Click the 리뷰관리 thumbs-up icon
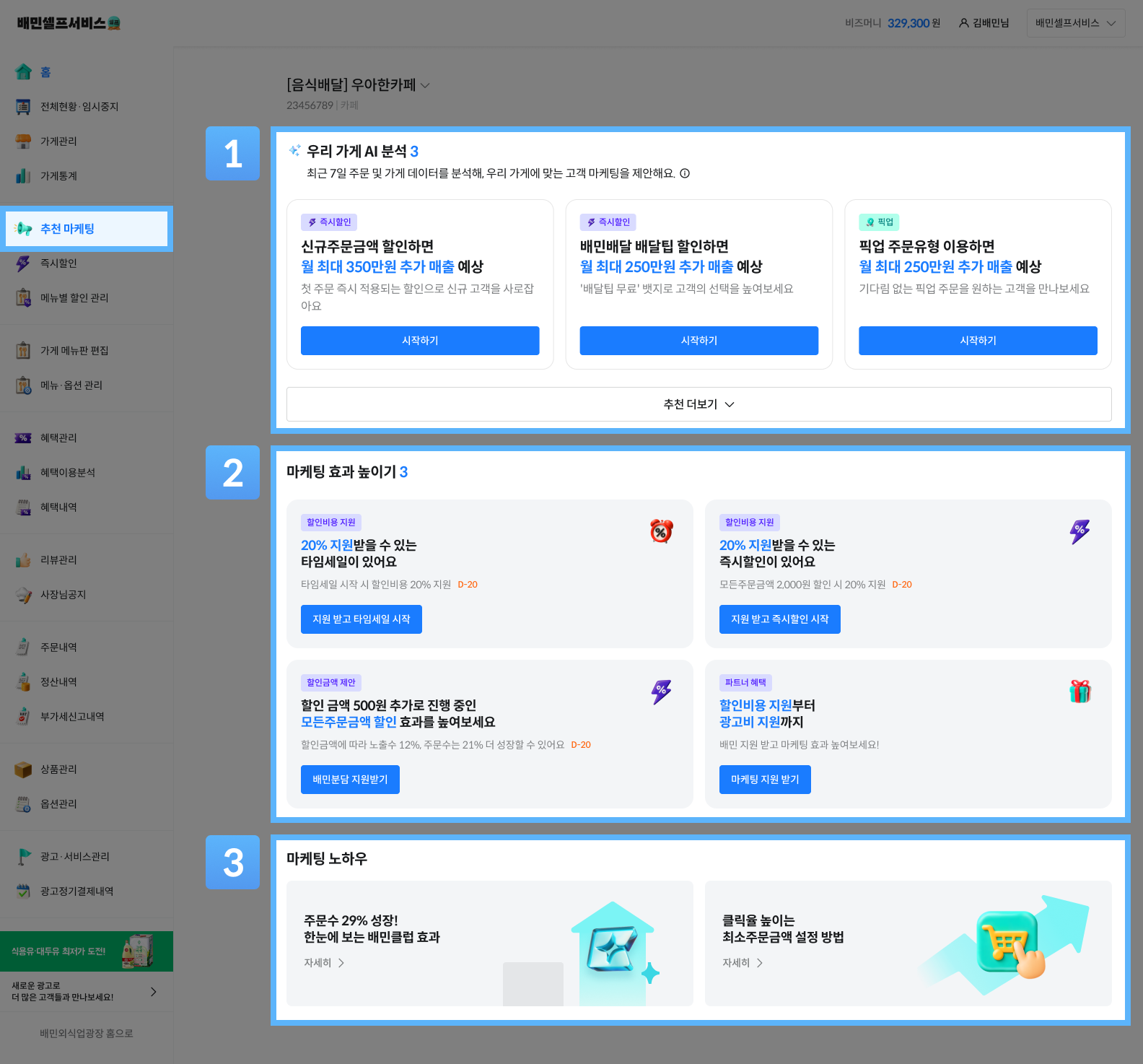 click(x=24, y=560)
